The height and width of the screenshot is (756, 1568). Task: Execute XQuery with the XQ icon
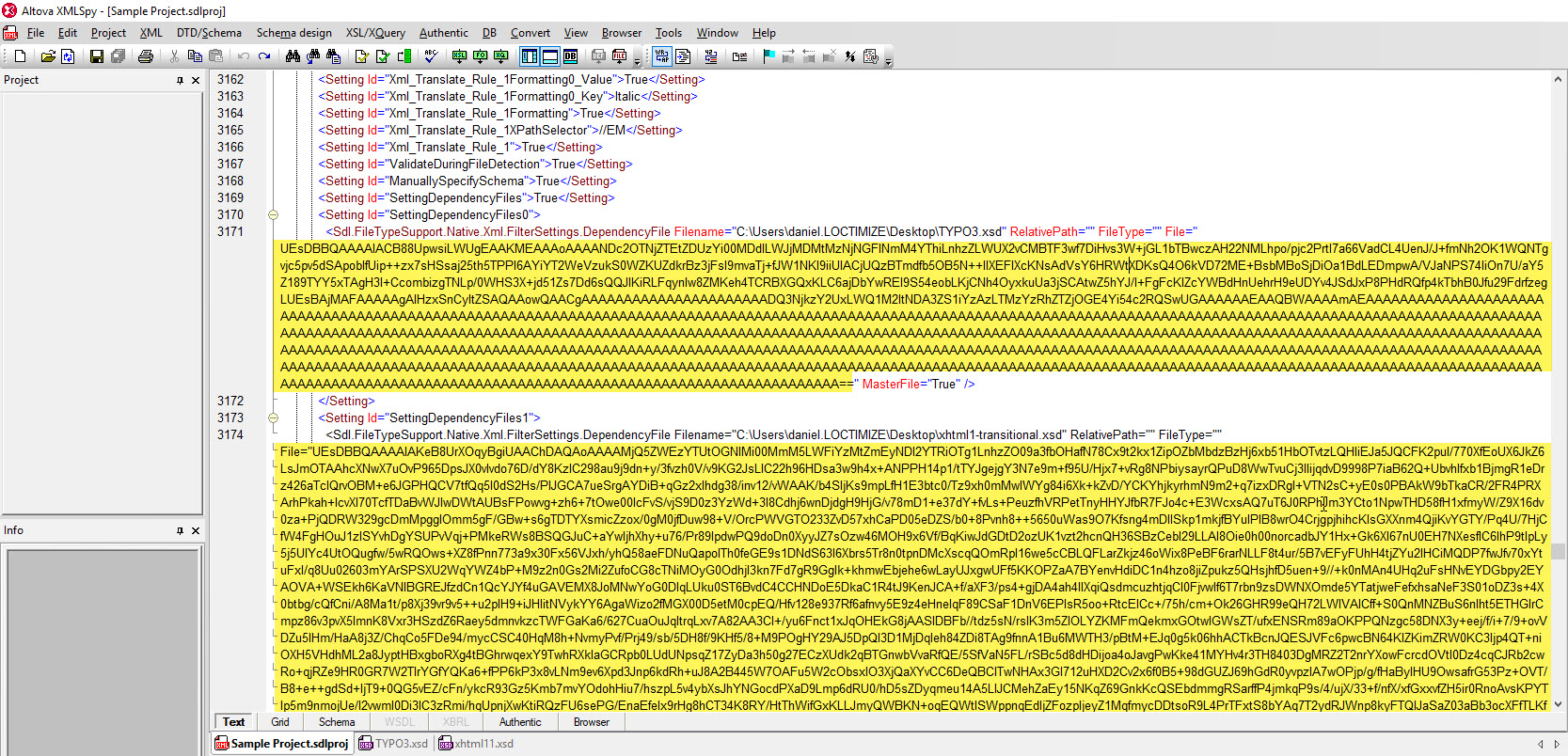pos(500,56)
